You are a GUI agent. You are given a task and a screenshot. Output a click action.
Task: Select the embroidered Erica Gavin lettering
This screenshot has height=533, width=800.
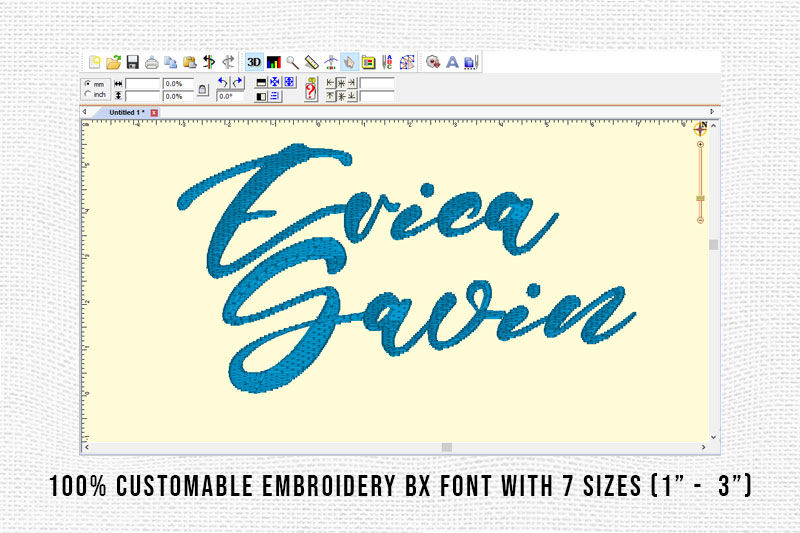(x=406, y=268)
